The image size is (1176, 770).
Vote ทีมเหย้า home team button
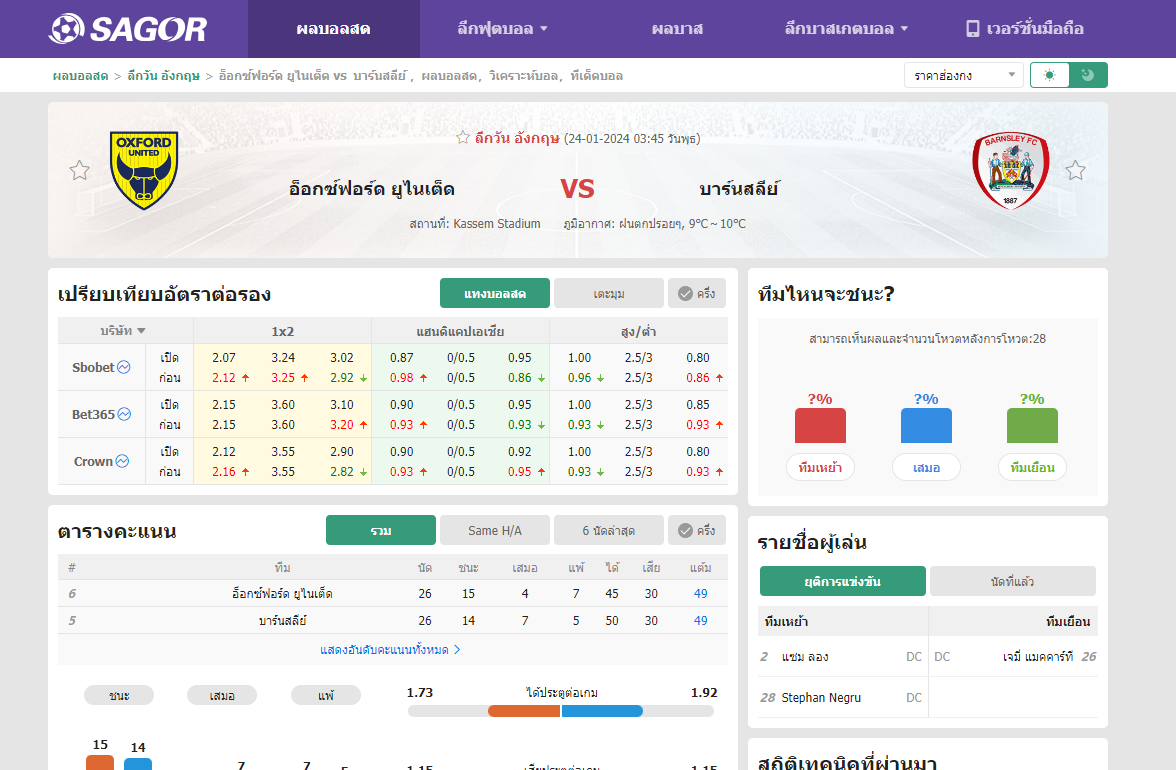tap(820, 467)
